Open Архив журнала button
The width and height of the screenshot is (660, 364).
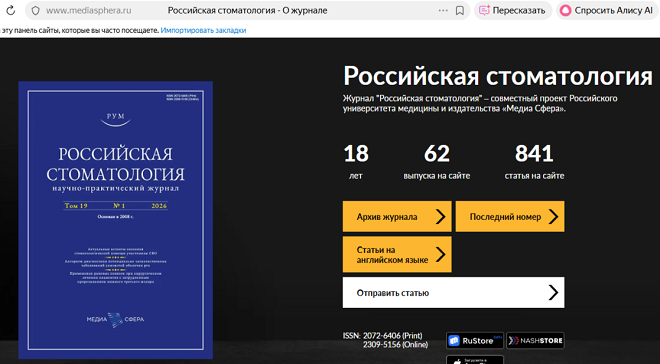[x=397, y=217]
